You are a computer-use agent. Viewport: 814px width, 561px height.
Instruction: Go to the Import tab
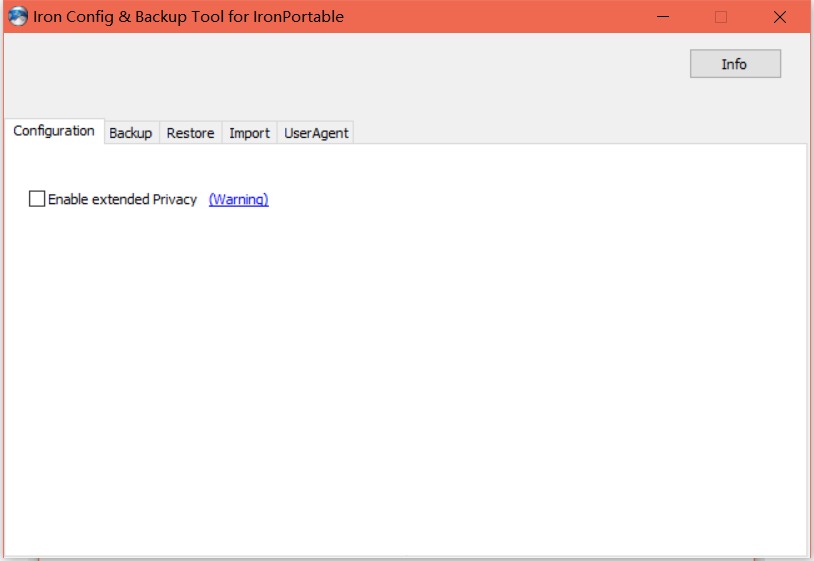point(250,133)
